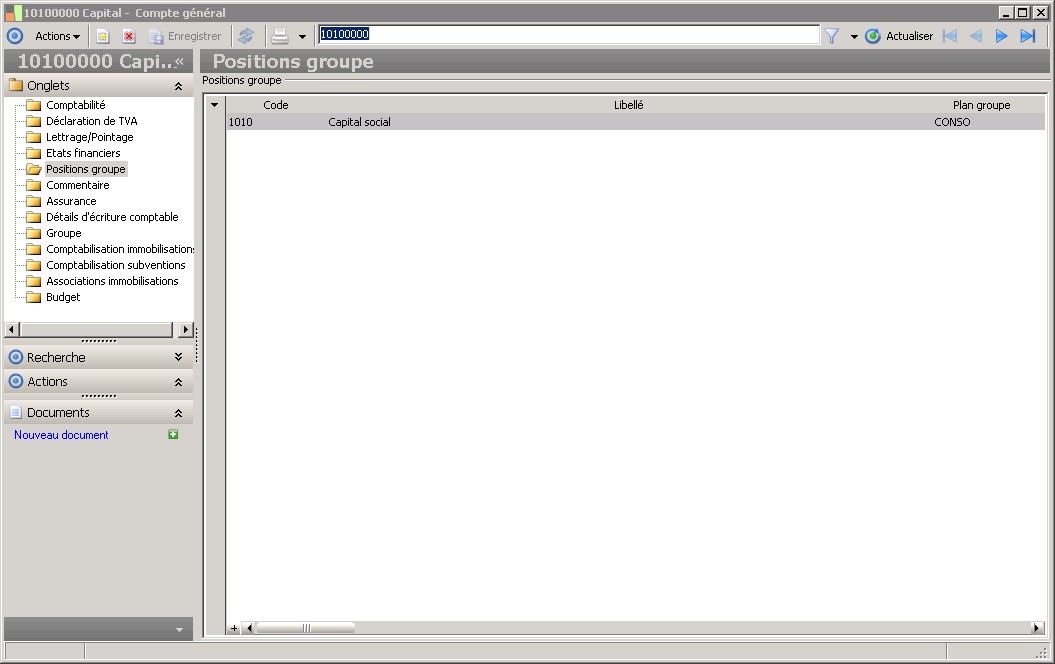Viewport: 1055px width, 664px height.
Task: Collapse the Documents section
Action: click(178, 413)
